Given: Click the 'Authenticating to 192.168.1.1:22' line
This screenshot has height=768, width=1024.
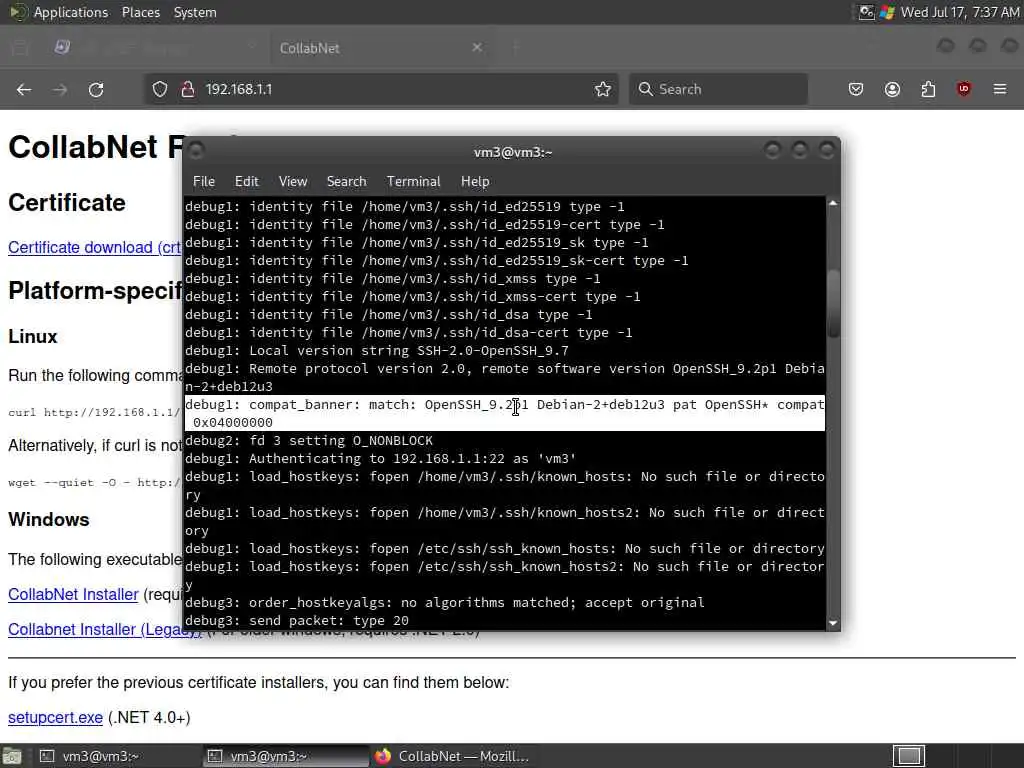Looking at the screenshot, I should [380, 458].
